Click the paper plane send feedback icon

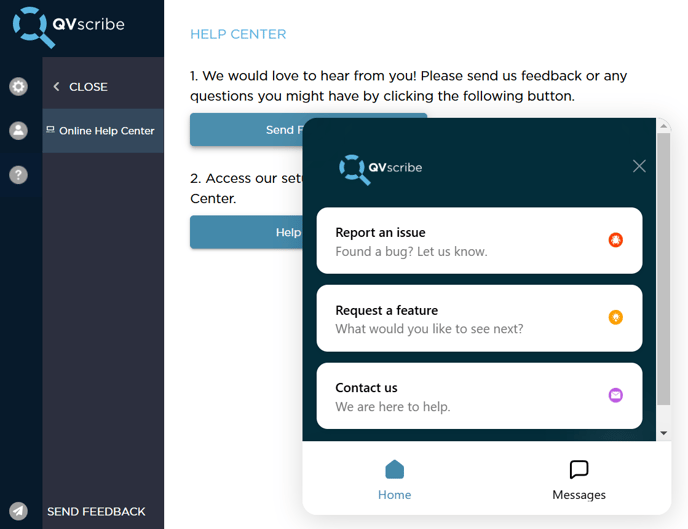coord(18,511)
